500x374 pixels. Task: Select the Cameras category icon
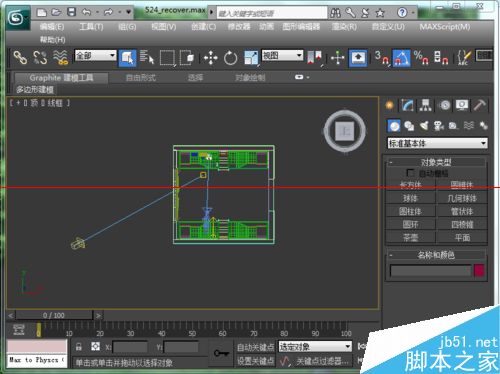(x=439, y=126)
